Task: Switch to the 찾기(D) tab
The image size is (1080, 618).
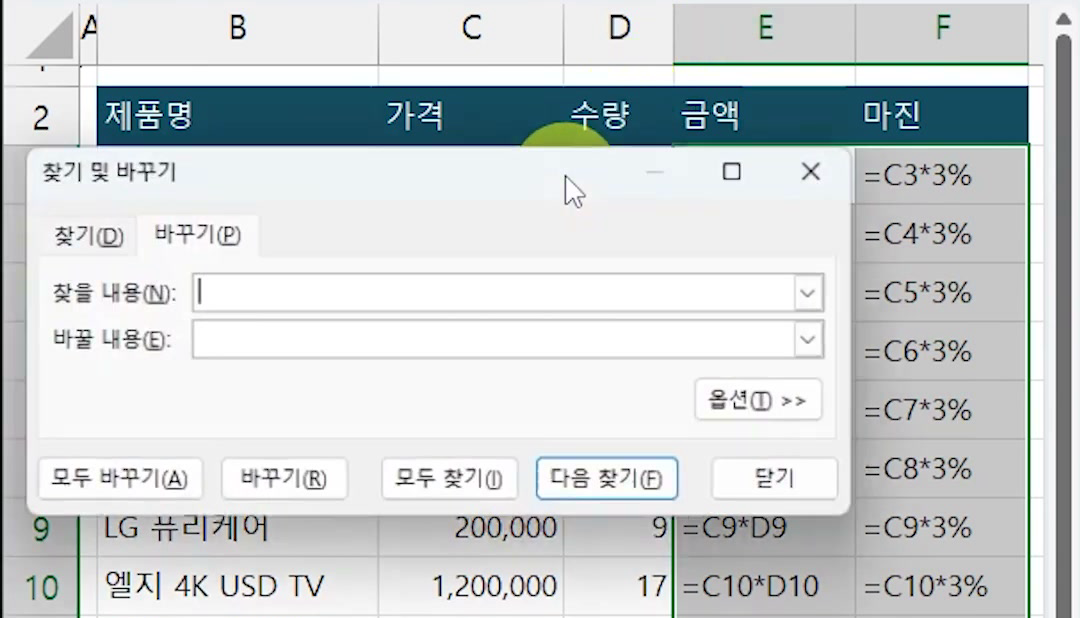Action: (x=89, y=236)
